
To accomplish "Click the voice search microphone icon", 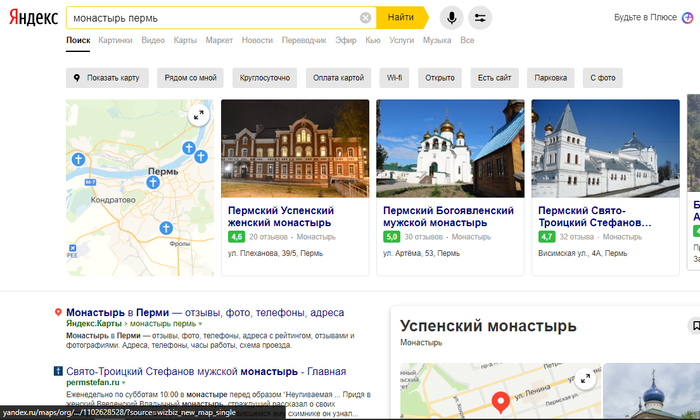I will [x=451, y=17].
